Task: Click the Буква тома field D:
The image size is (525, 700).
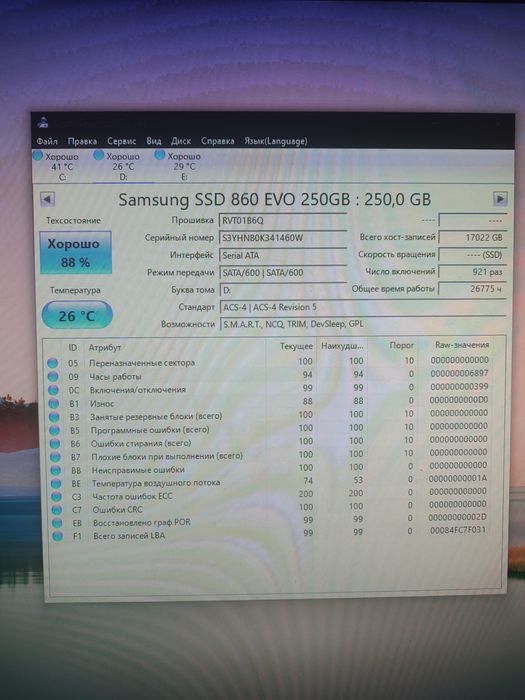Action: click(283, 290)
